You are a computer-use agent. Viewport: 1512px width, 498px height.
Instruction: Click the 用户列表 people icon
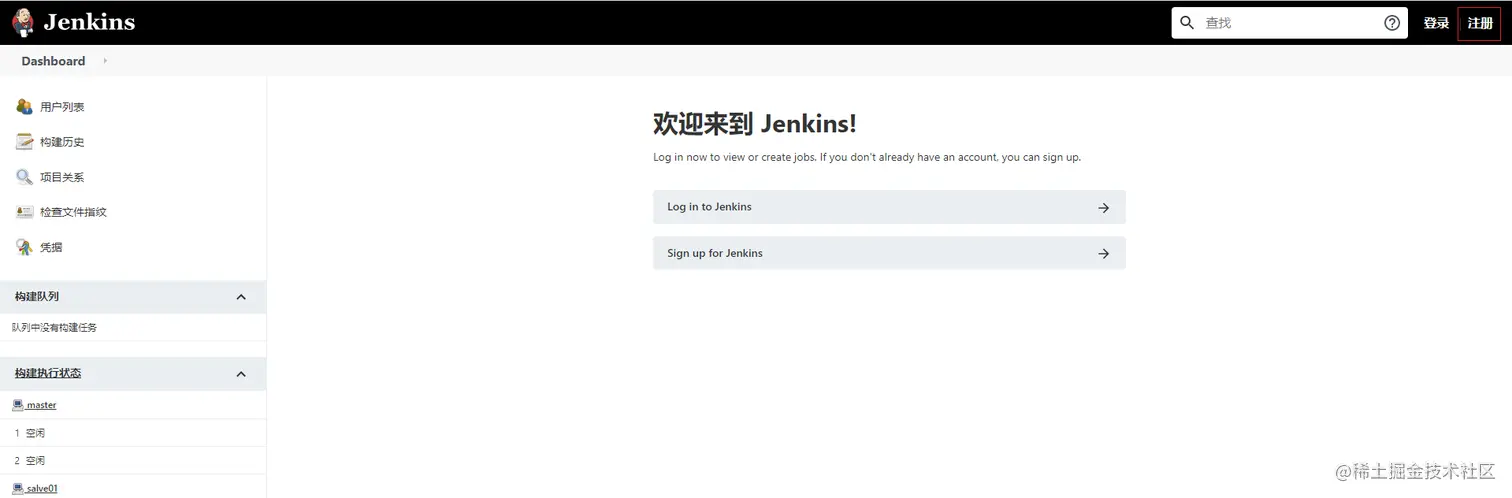tap(24, 106)
